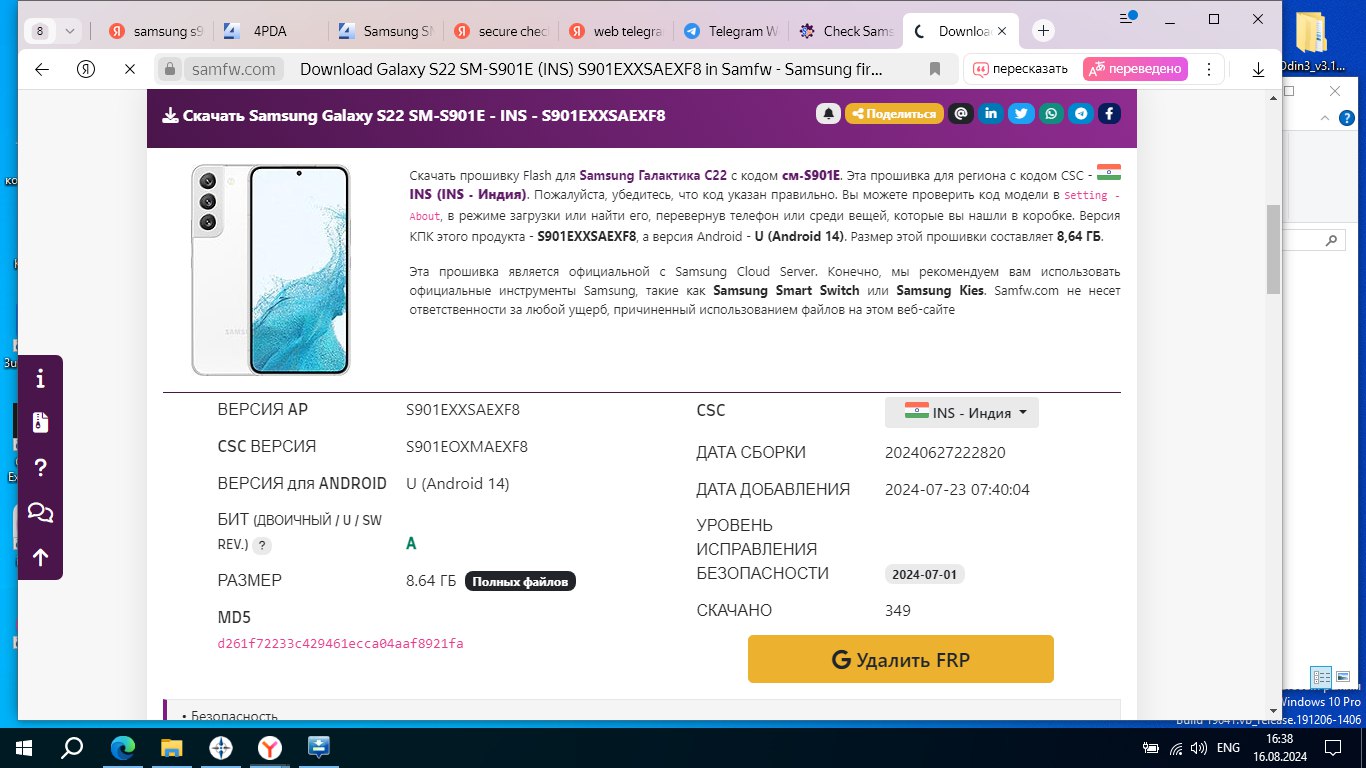
Task: Open the browser hamburger menu with blue dot
Action: (x=1128, y=18)
